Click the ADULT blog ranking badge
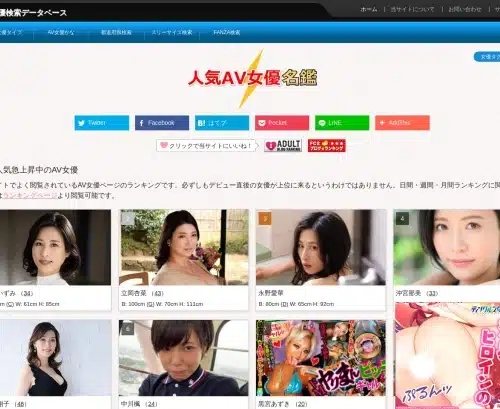This screenshot has height=409, width=500. [283, 146]
